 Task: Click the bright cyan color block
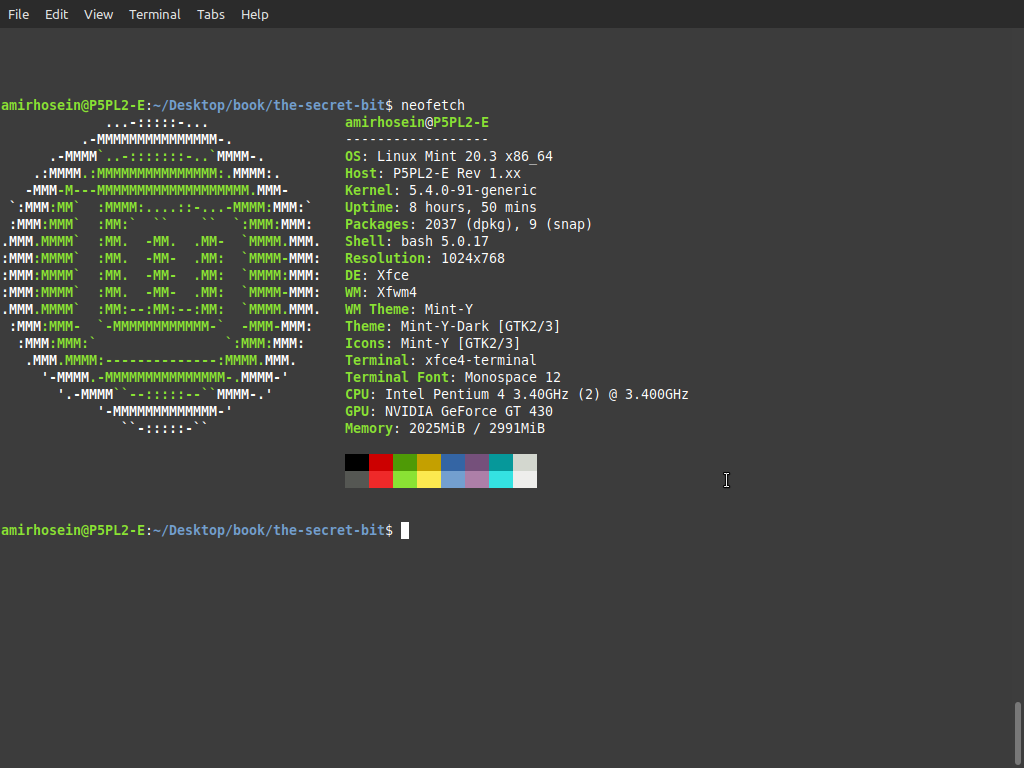(x=501, y=479)
